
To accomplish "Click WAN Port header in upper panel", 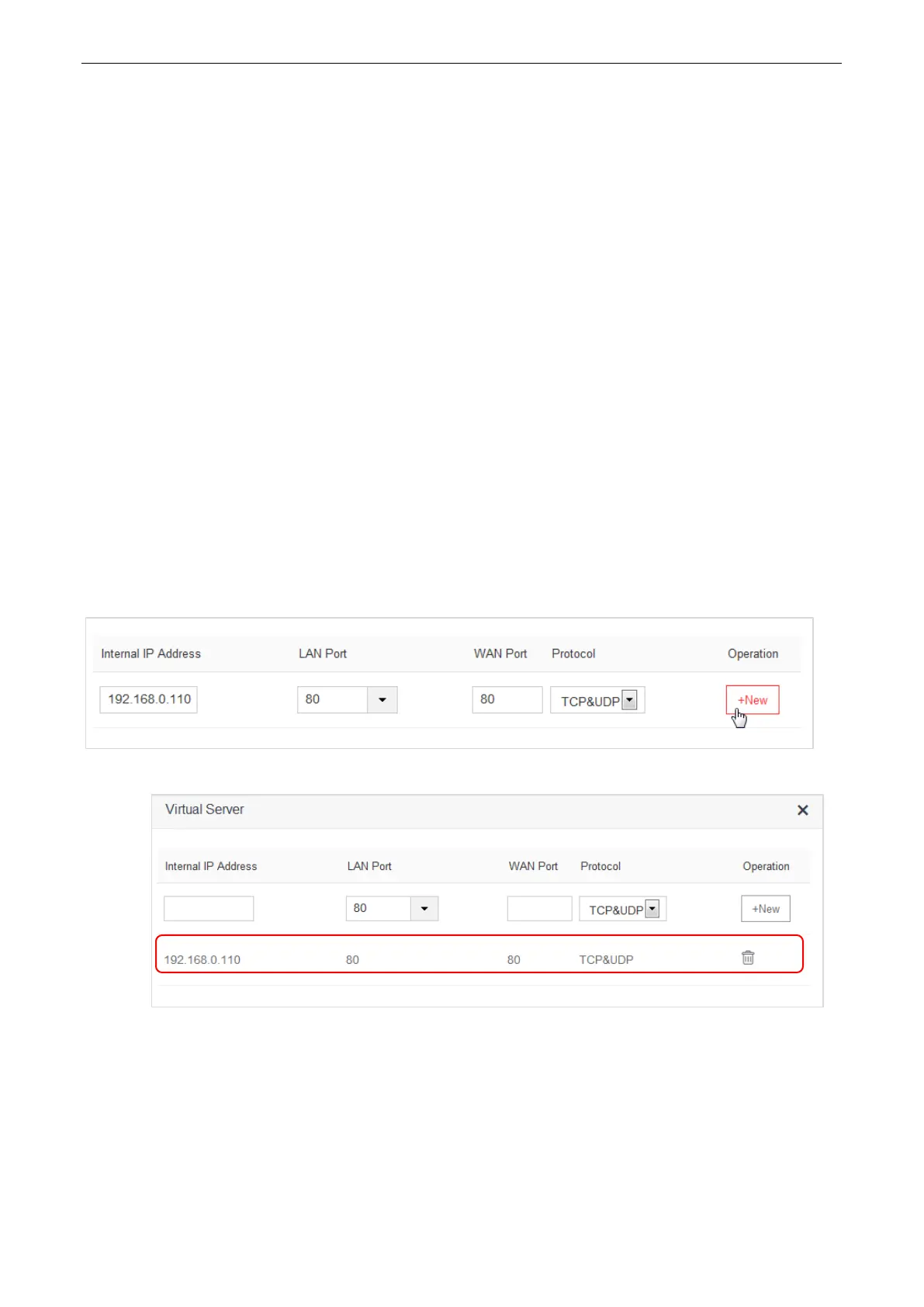I will pyautogui.click(x=500, y=654).
